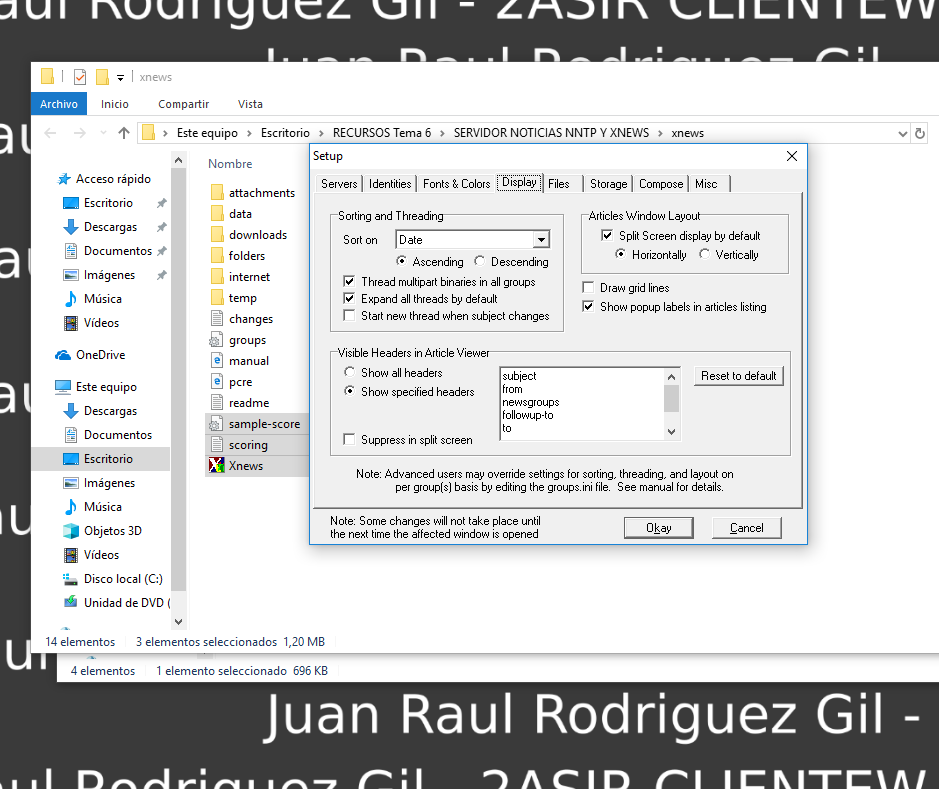Go up one folder level arrow
This screenshot has height=789, width=939.
[x=124, y=133]
